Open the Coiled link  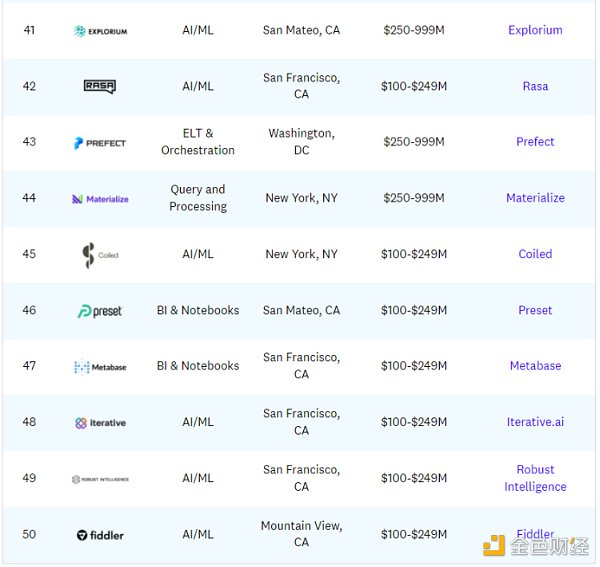click(x=535, y=254)
